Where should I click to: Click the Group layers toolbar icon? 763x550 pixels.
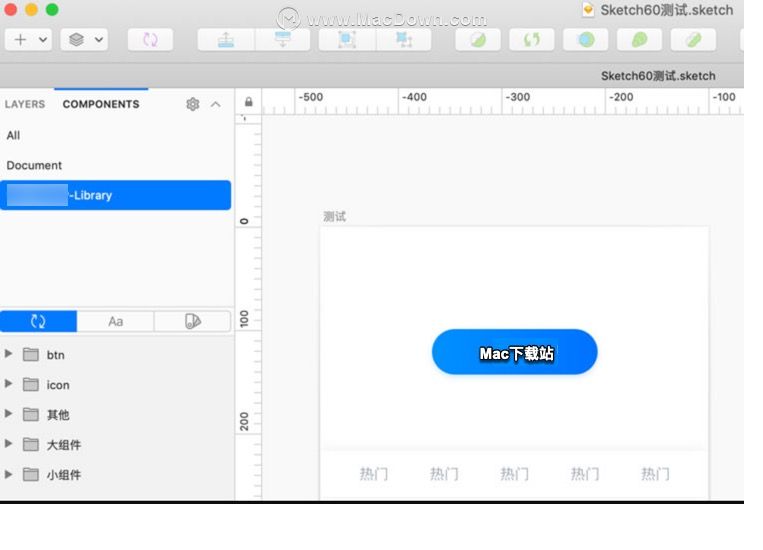pos(347,39)
